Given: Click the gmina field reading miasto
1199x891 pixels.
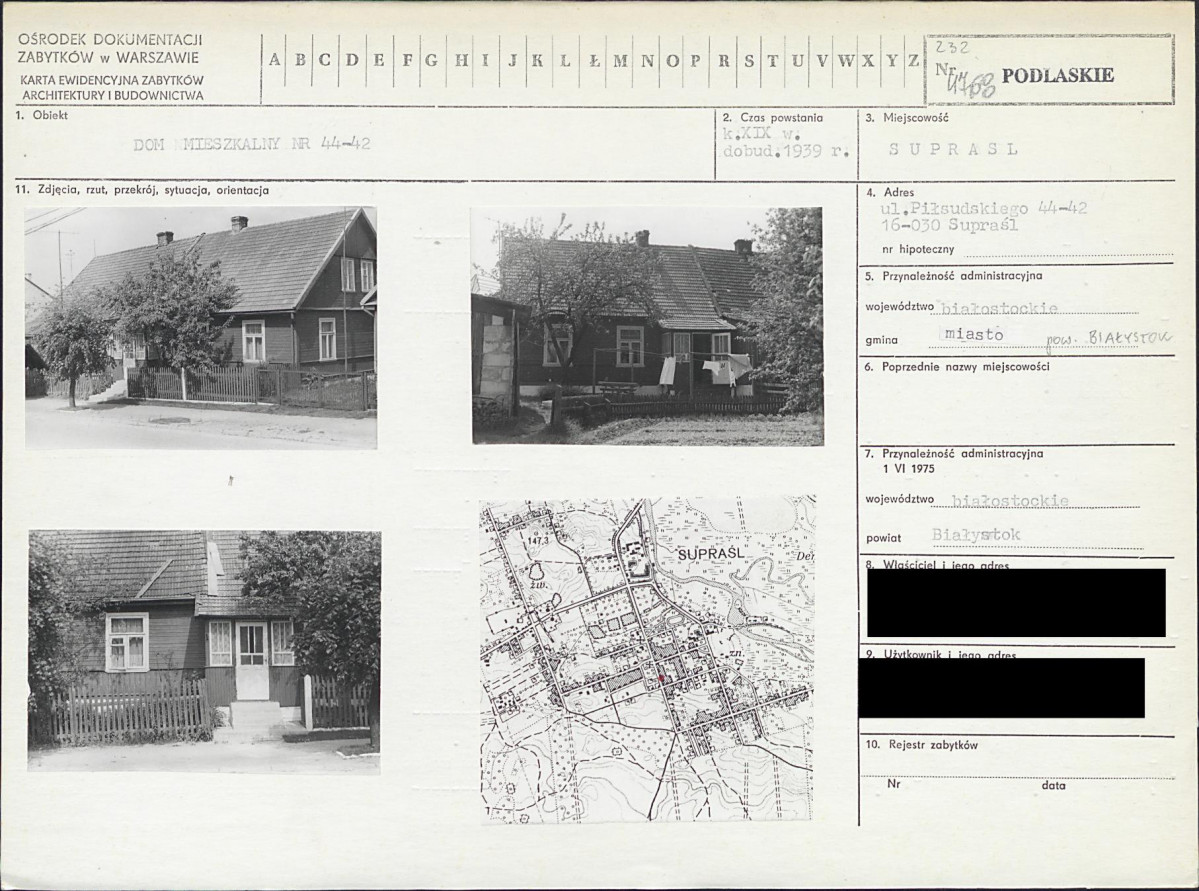Looking at the screenshot, I should point(974,335).
